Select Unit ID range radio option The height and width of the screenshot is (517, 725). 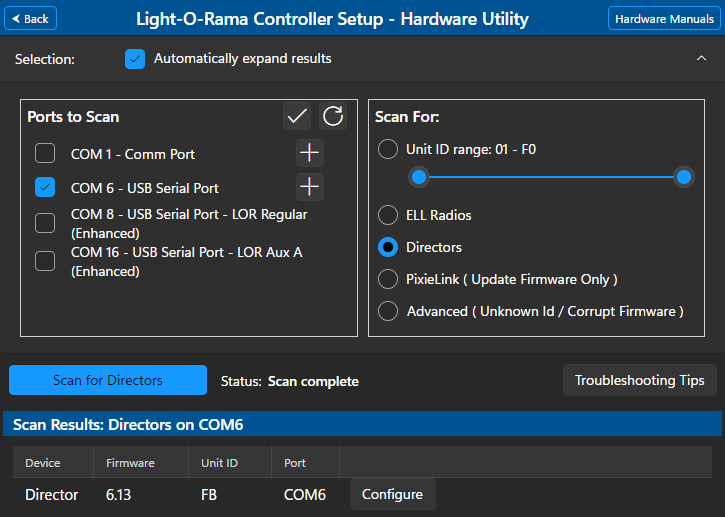coord(388,150)
